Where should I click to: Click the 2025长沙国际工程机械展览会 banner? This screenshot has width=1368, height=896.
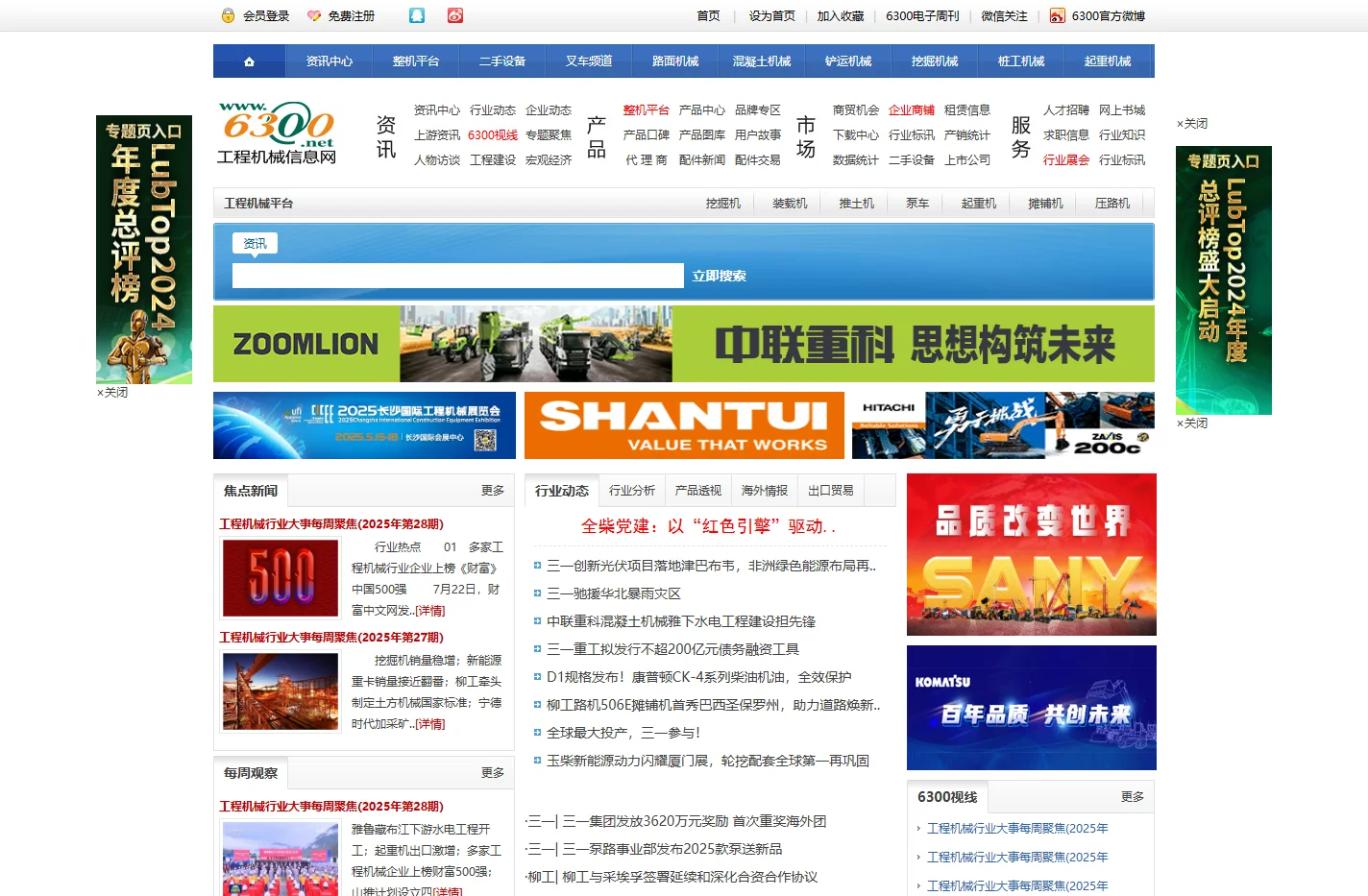(x=364, y=425)
